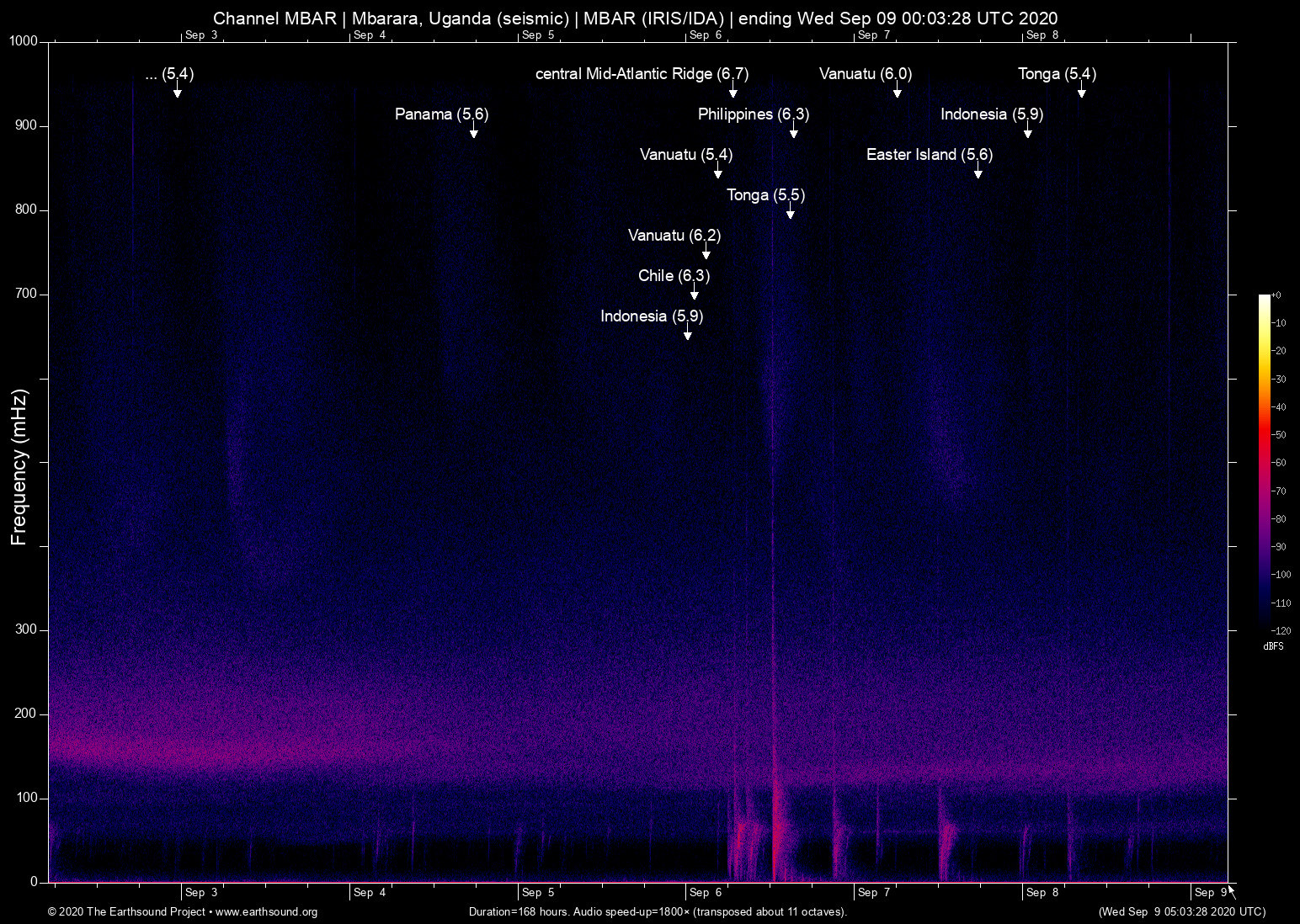Click the www.earthsound.org link
This screenshot has width=1300, height=924.
pos(268,912)
